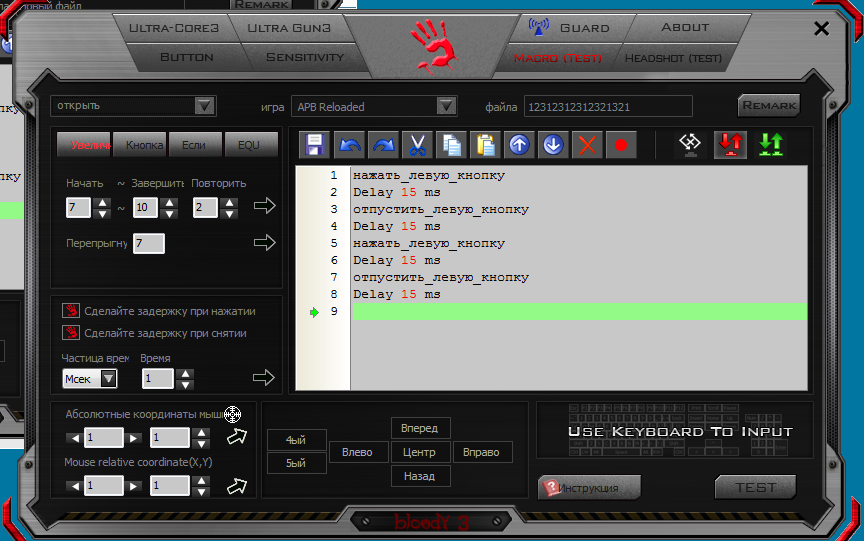864x541 pixels.
Task: Undo the last macro edit
Action: click(x=349, y=145)
